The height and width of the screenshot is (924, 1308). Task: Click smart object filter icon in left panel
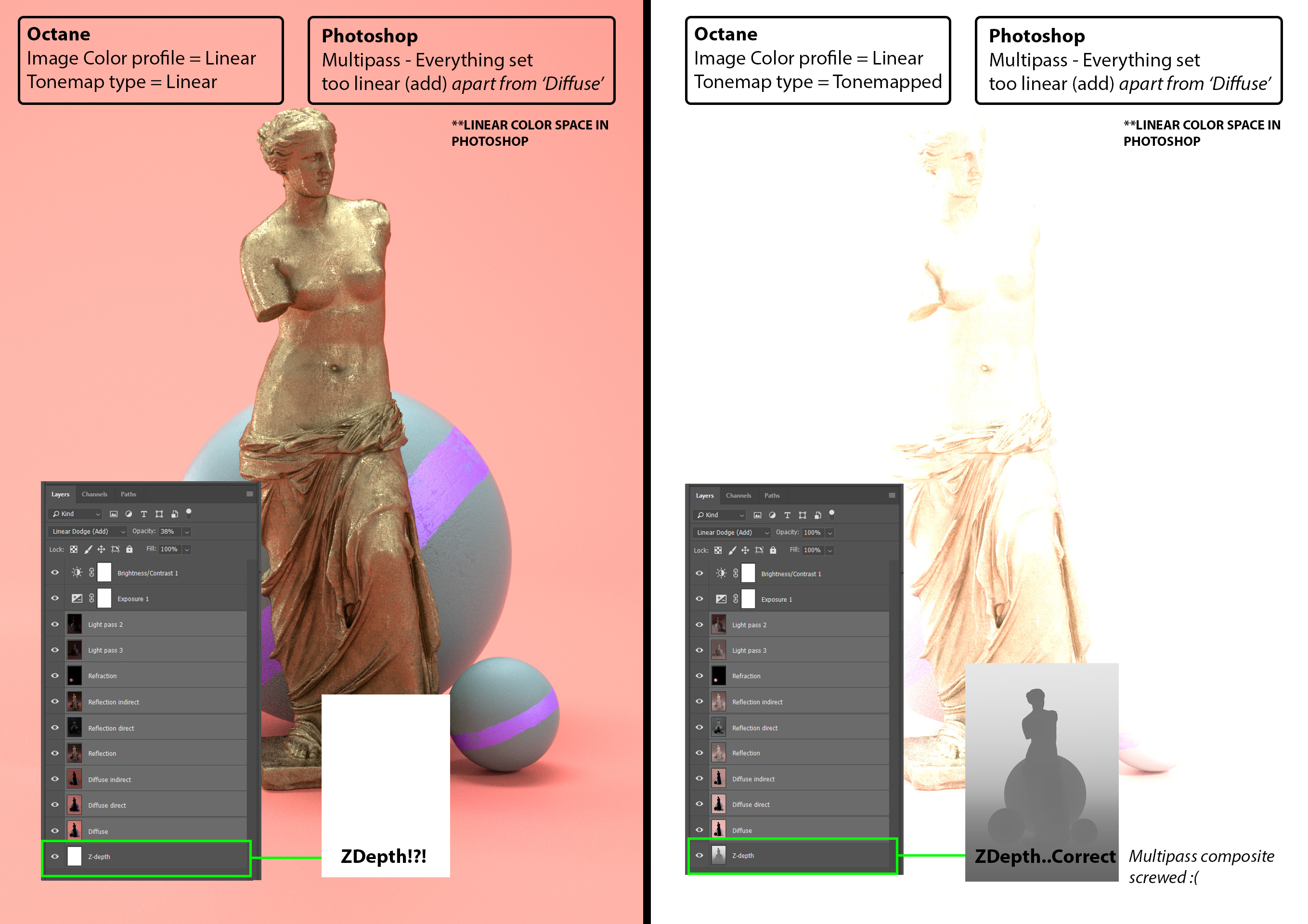pyautogui.click(x=174, y=514)
